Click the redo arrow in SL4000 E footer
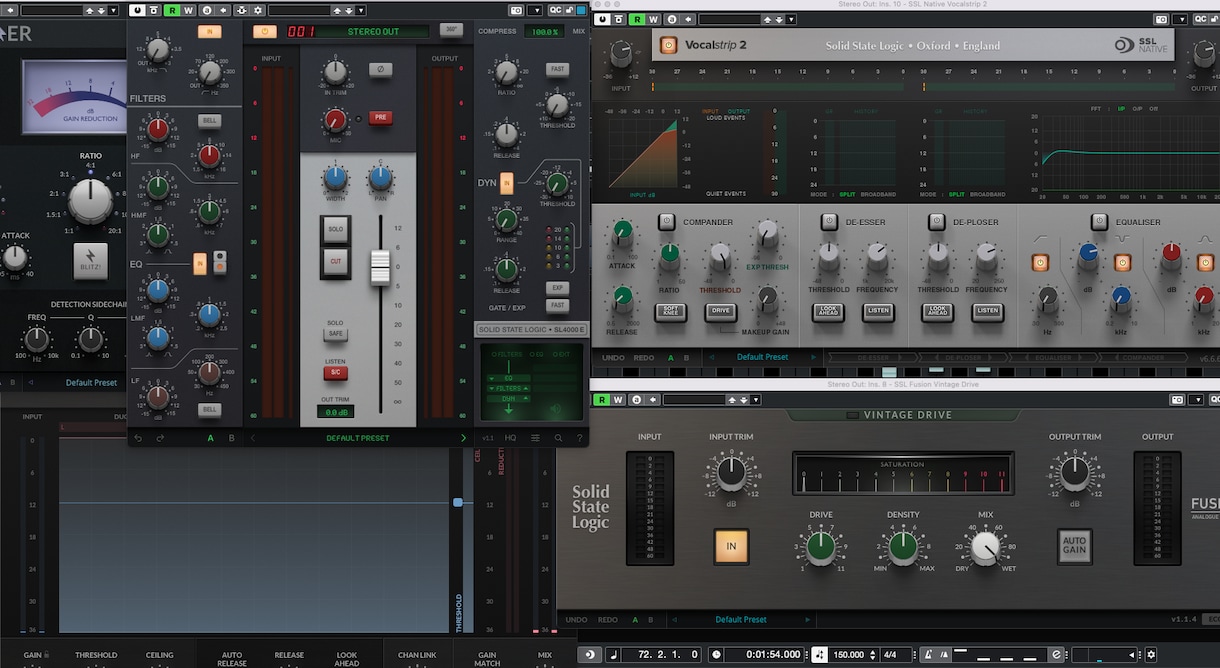 [x=160, y=438]
